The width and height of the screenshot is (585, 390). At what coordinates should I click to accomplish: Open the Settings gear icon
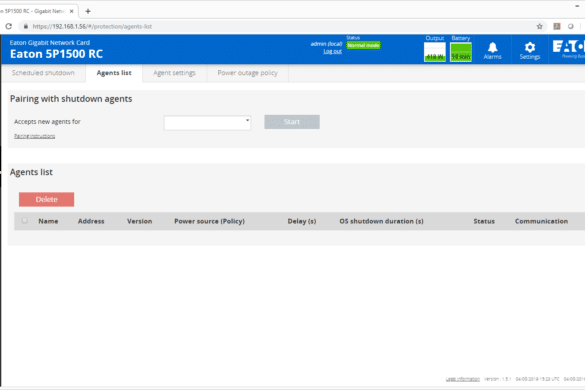coord(529,50)
